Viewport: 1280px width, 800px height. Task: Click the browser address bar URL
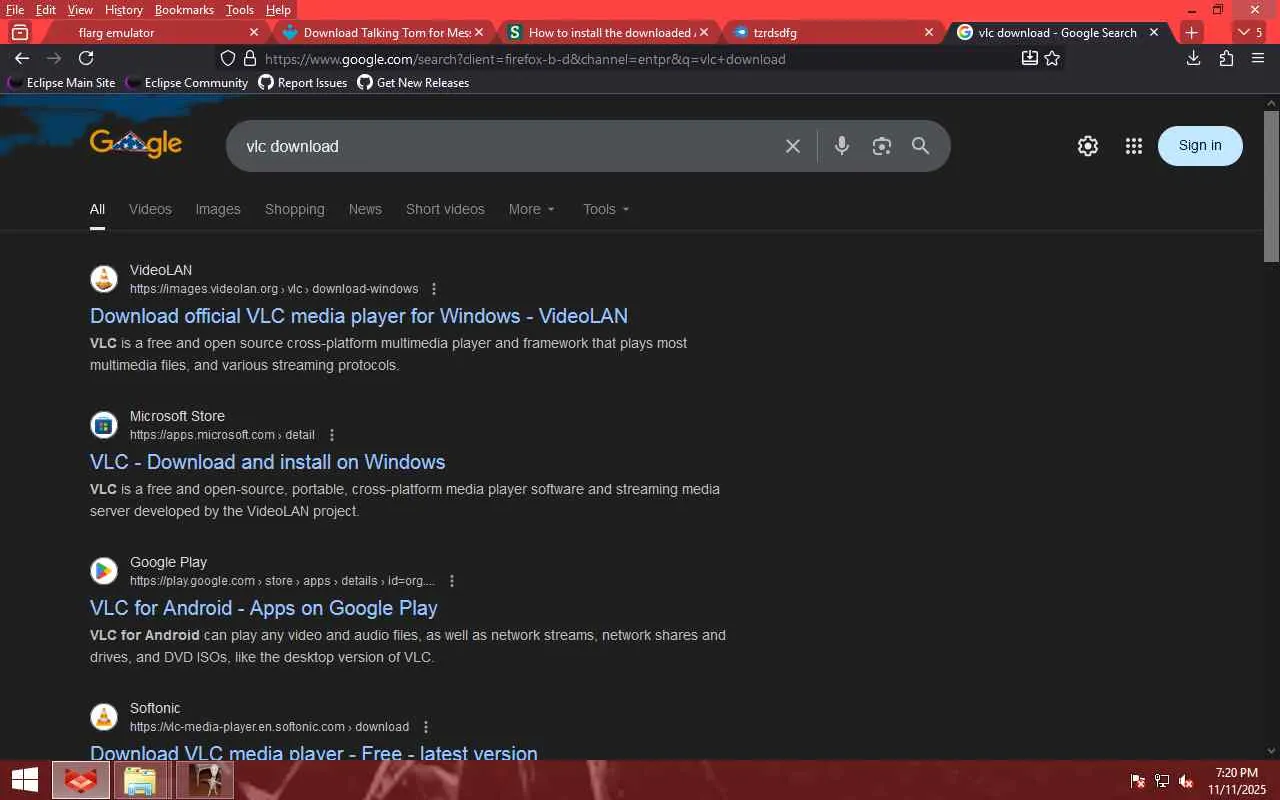click(x=525, y=59)
